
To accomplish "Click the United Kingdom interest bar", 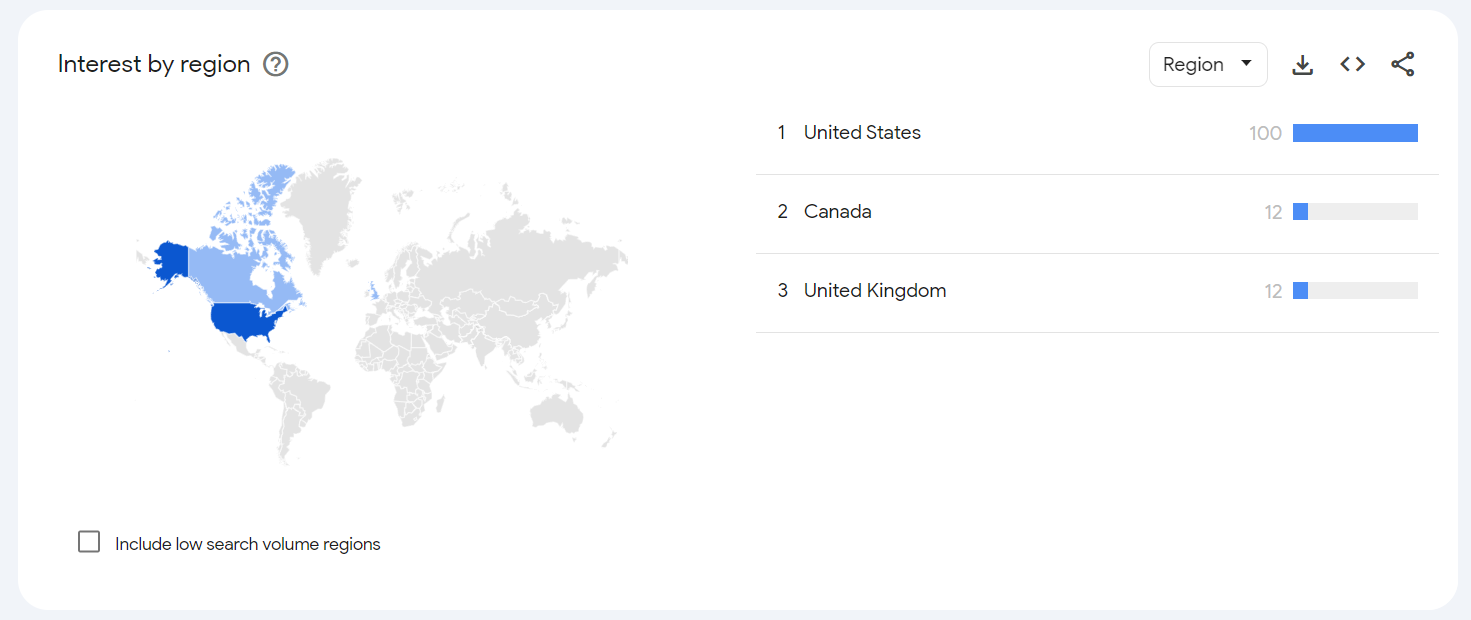I will point(1355,291).
